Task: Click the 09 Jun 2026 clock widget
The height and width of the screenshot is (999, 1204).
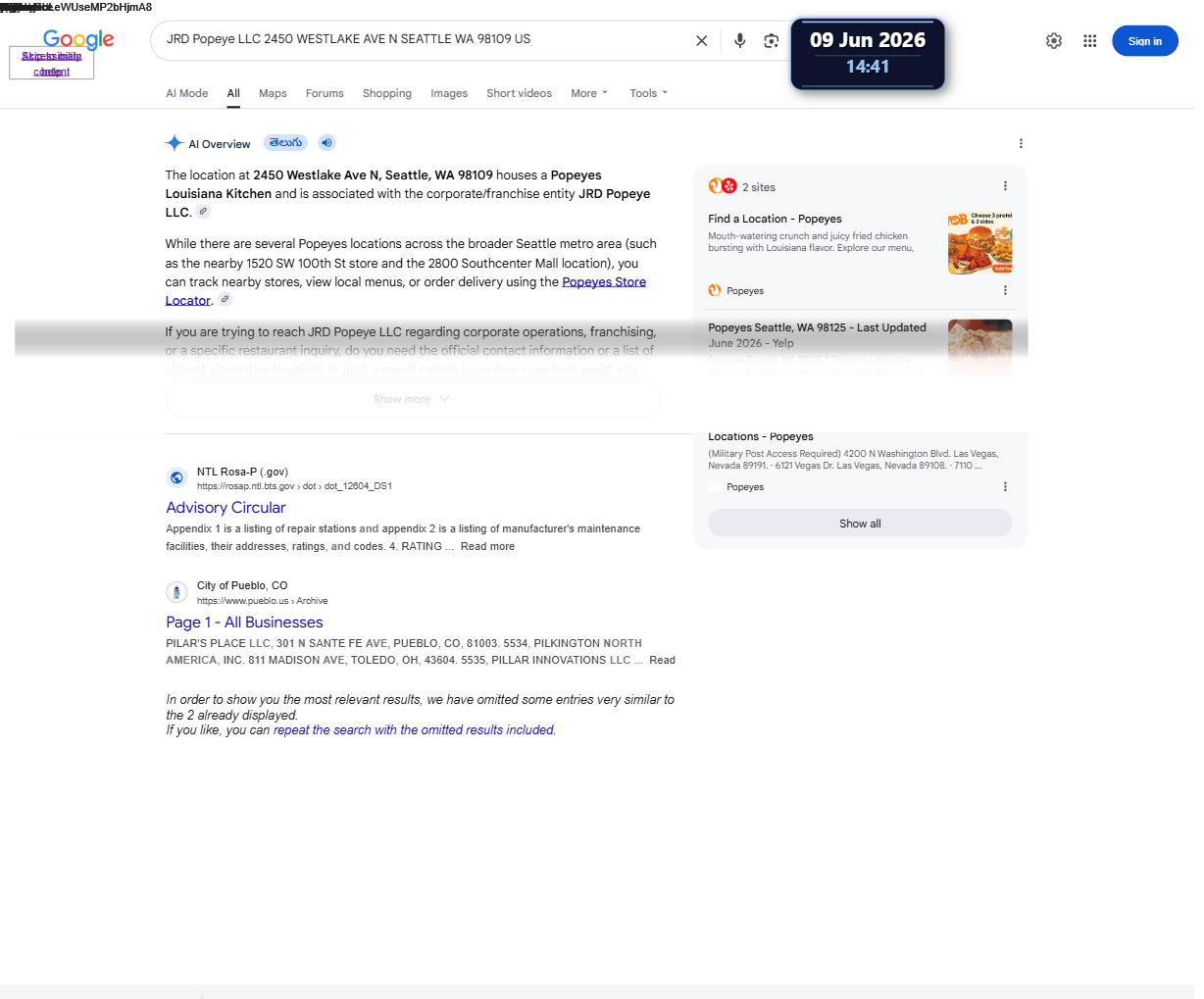Action: pos(868,54)
